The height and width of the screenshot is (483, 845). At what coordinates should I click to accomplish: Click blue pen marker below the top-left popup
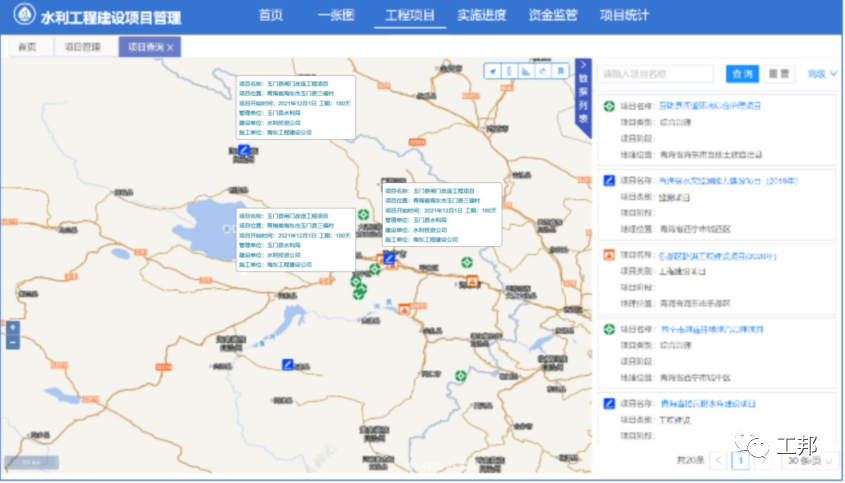[x=244, y=150]
